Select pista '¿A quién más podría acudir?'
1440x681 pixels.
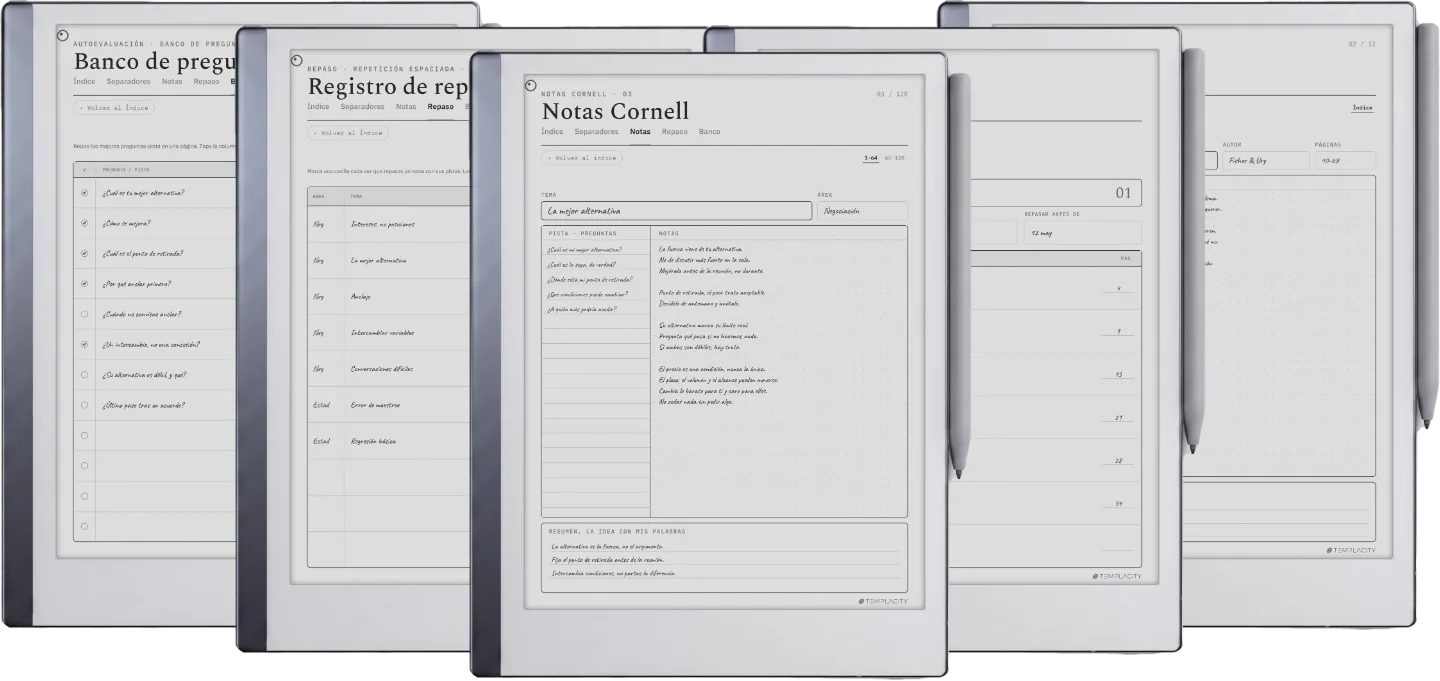581,309
